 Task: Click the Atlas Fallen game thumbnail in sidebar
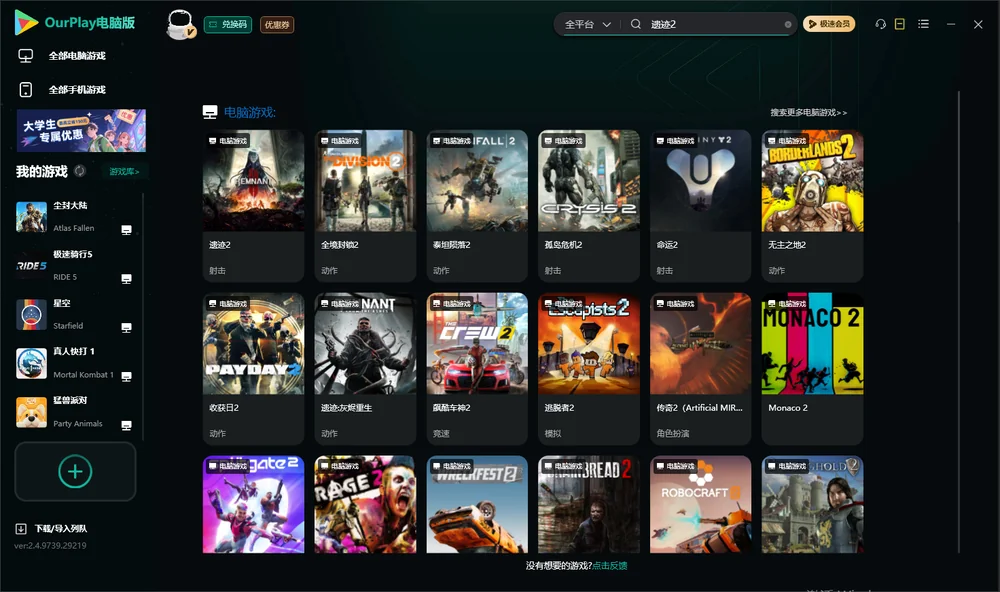(31, 217)
